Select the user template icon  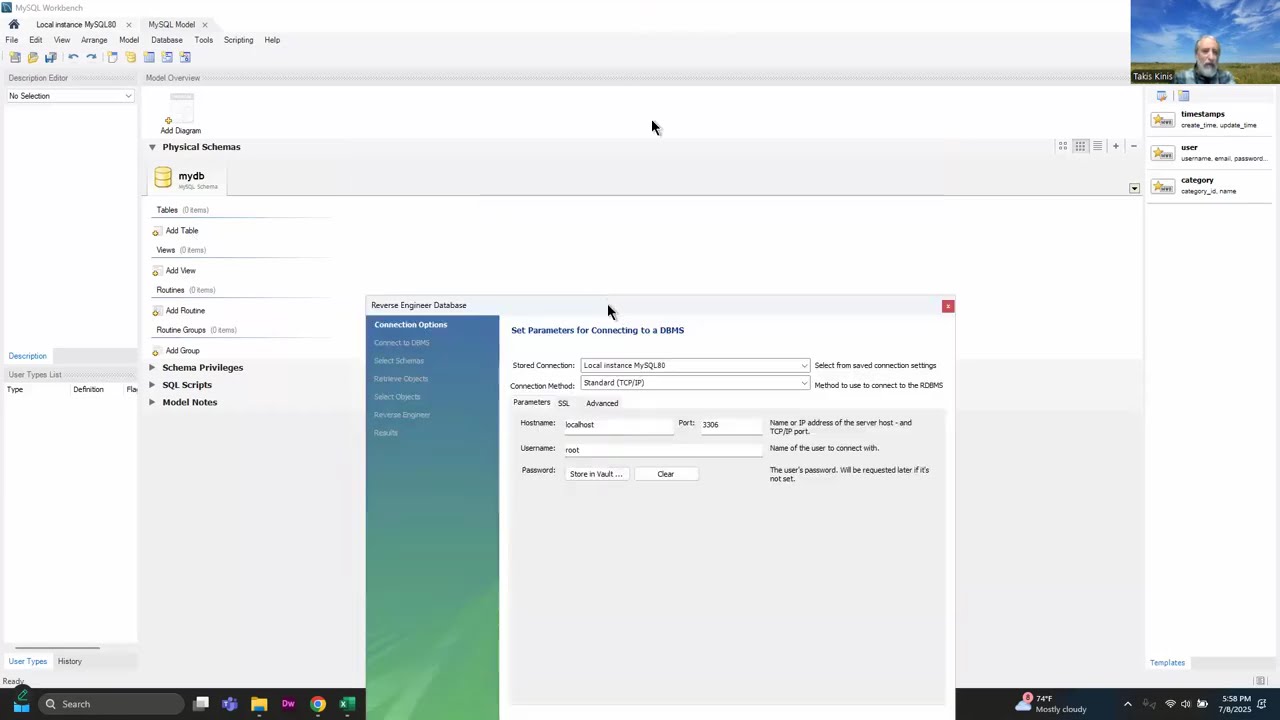click(1162, 153)
